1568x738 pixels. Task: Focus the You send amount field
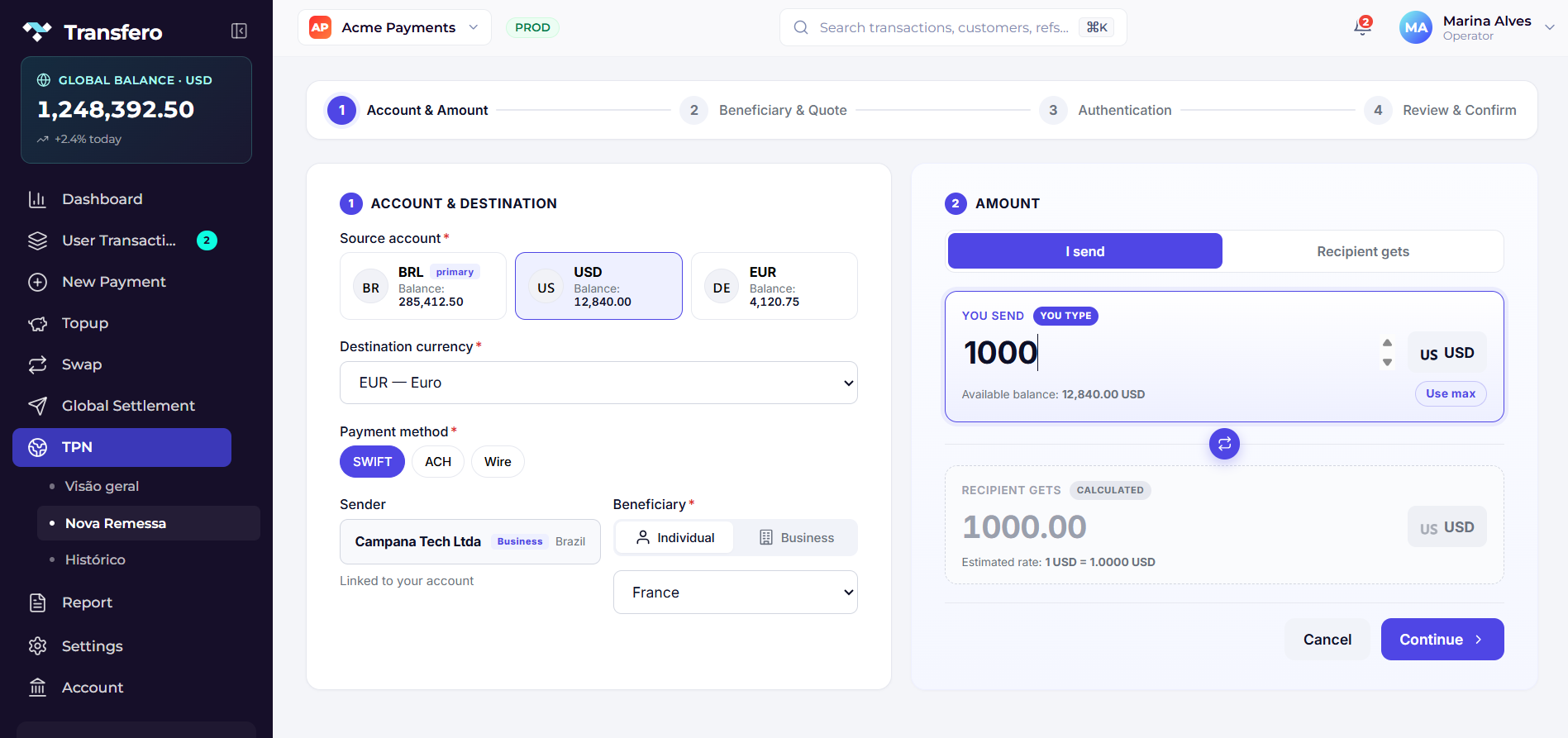click(x=1165, y=353)
